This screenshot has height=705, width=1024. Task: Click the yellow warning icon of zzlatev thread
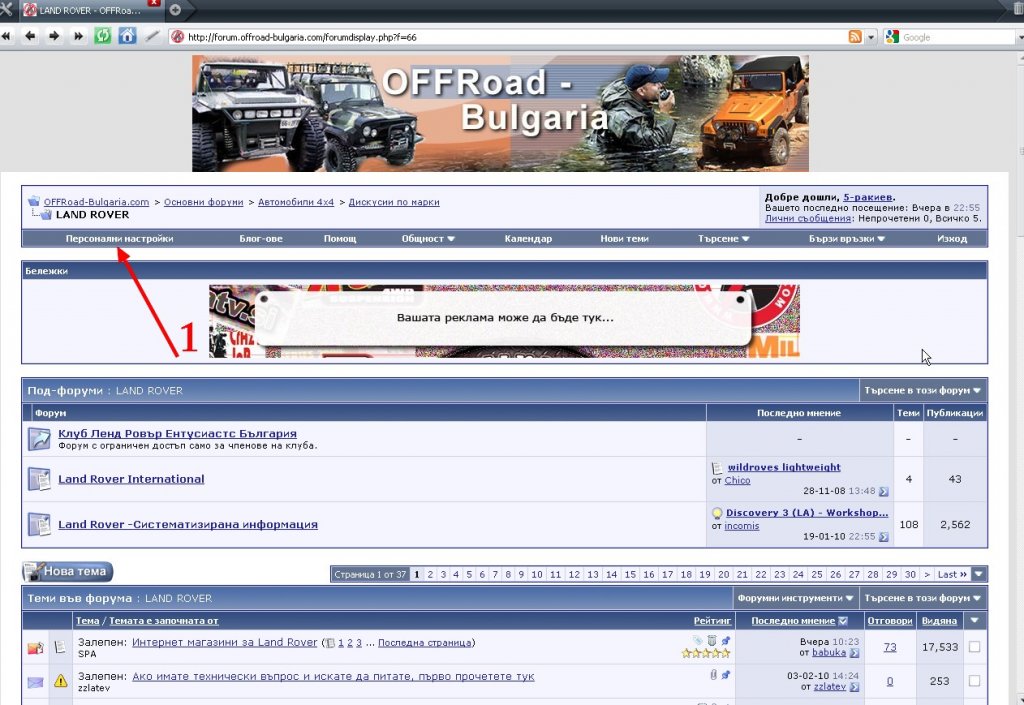pos(61,681)
